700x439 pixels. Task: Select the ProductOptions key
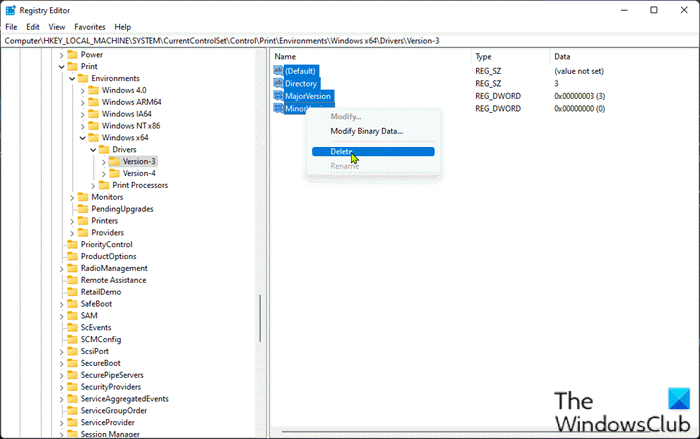(108, 256)
